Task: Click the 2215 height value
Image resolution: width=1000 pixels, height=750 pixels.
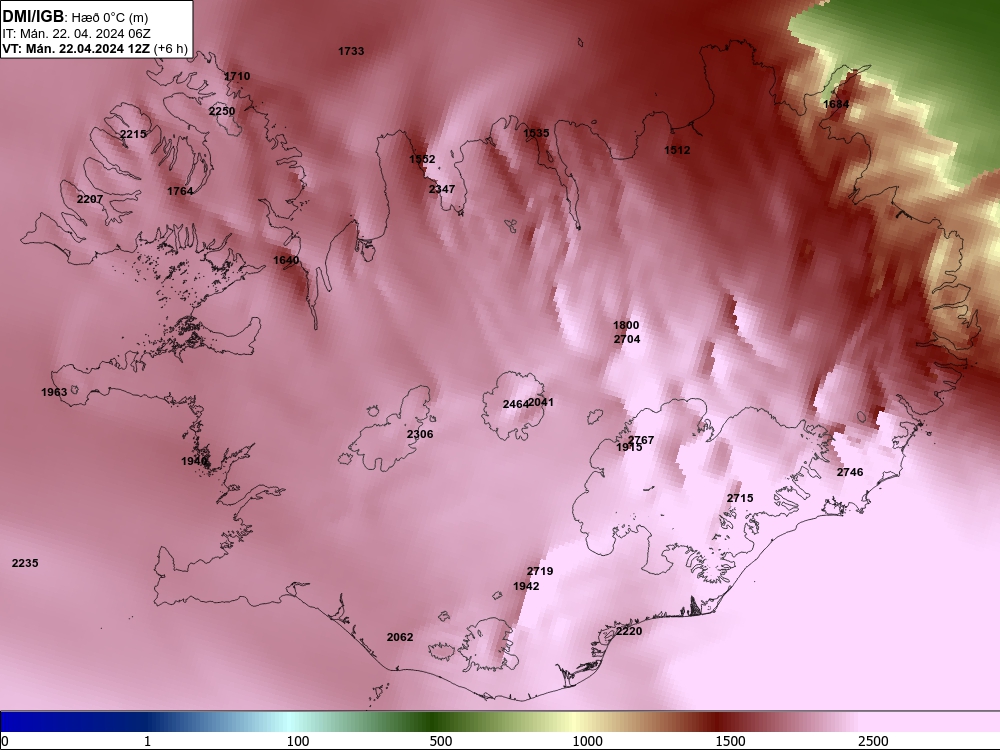Action: tap(133, 134)
